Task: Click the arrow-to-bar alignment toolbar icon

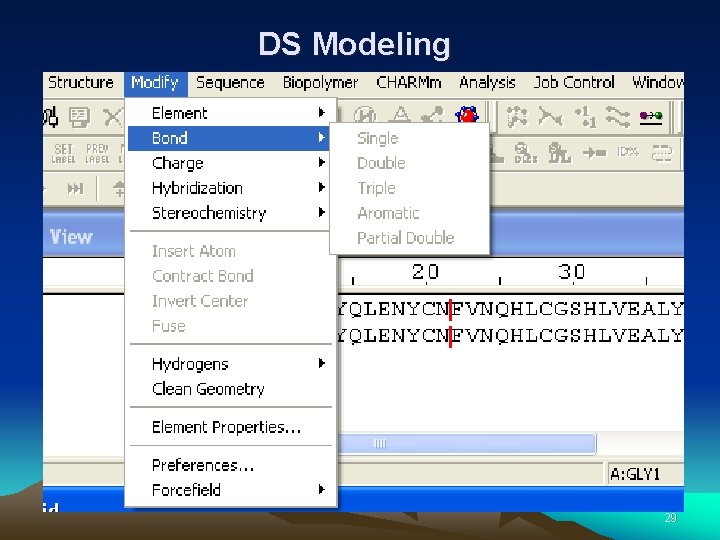Action: (594, 152)
